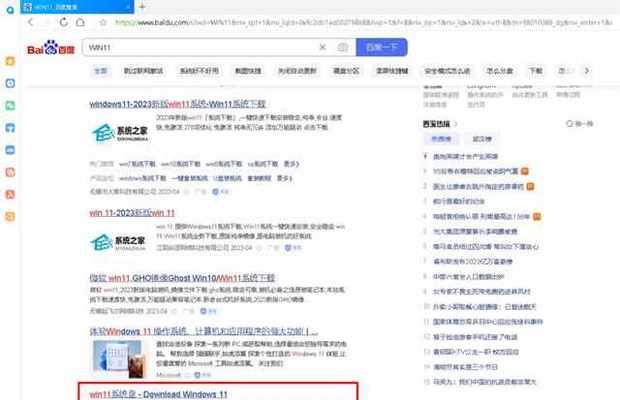The width and height of the screenshot is (620, 400).
Task: Expand 更多 after xp系统下载 sublink
Action: coord(291,164)
